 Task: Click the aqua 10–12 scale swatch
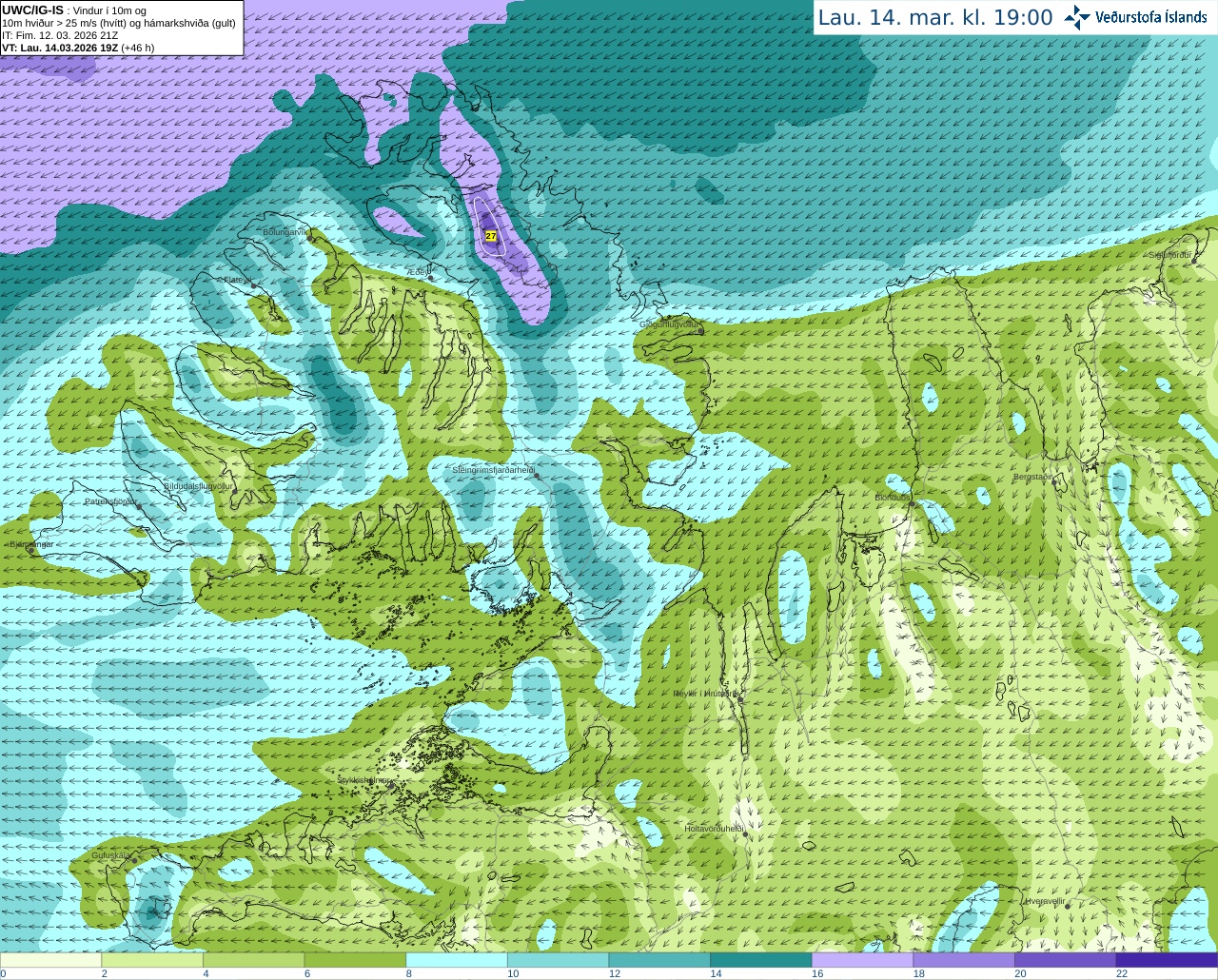point(559,960)
